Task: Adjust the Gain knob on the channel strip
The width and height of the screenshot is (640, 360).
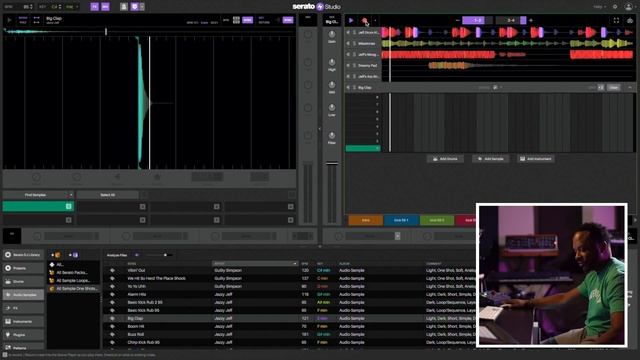Action: tap(332, 34)
